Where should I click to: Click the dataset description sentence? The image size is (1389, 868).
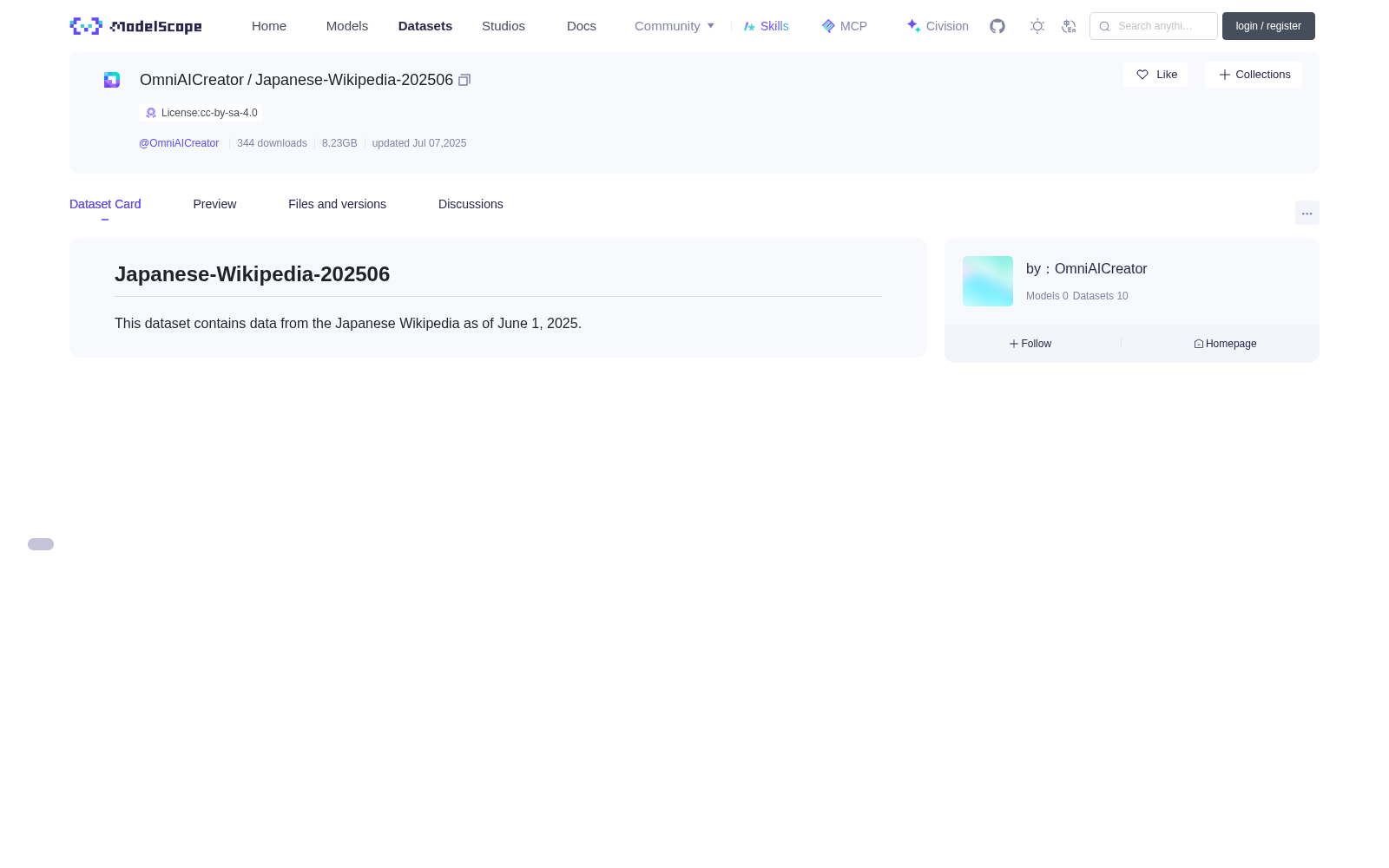click(348, 324)
